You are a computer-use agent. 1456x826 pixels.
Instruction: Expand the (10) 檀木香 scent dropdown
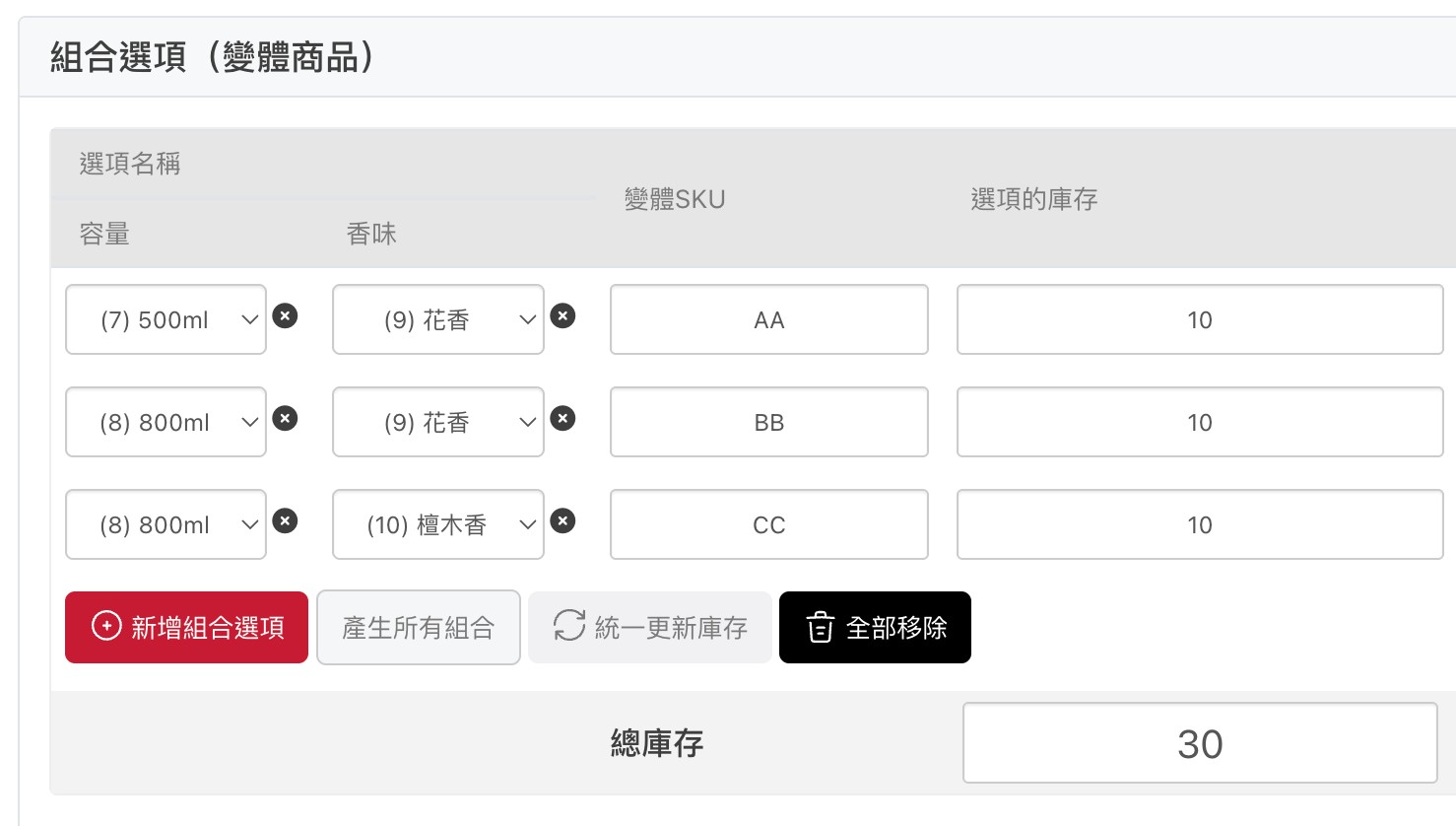click(438, 524)
